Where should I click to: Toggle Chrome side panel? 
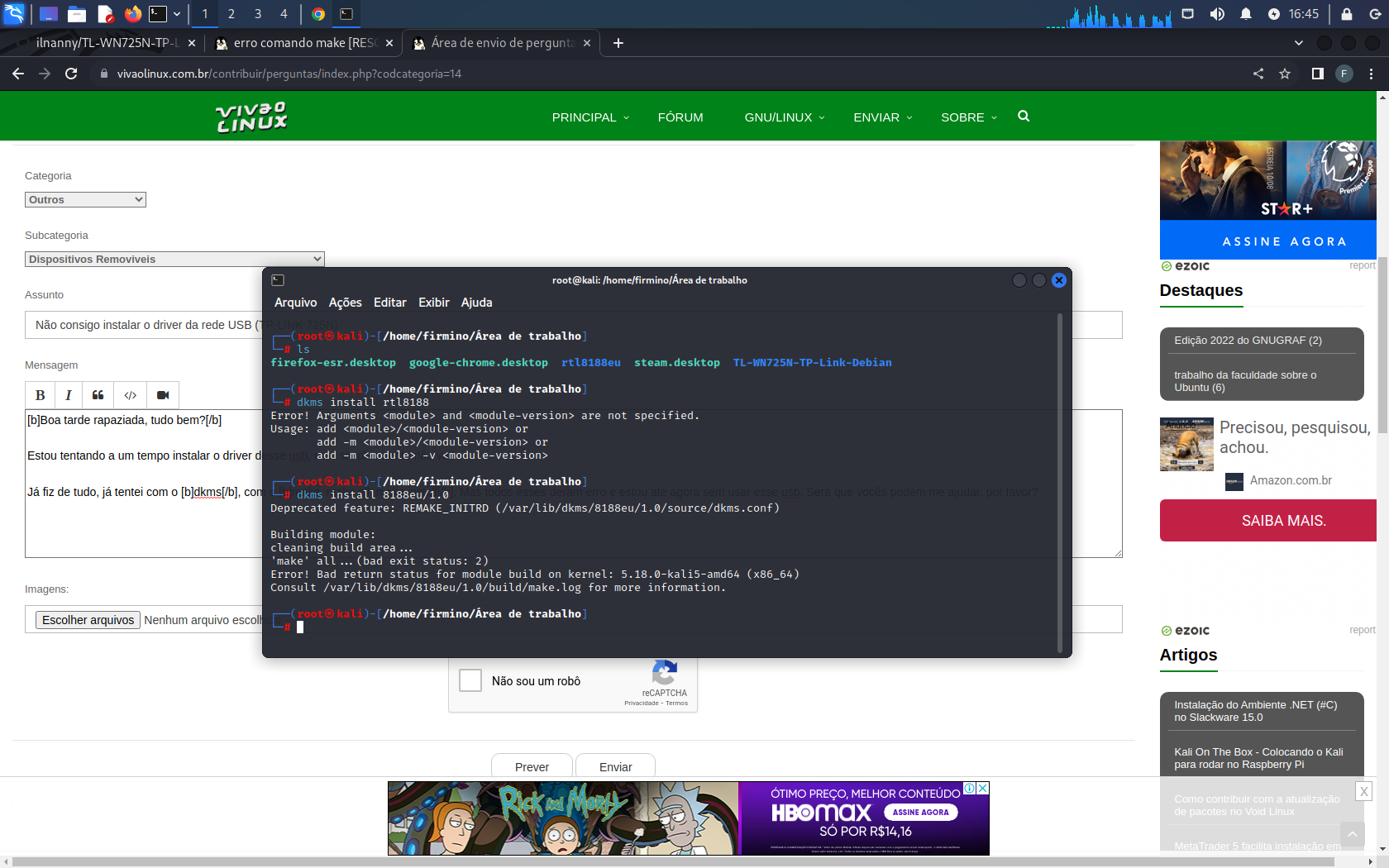[1318, 74]
